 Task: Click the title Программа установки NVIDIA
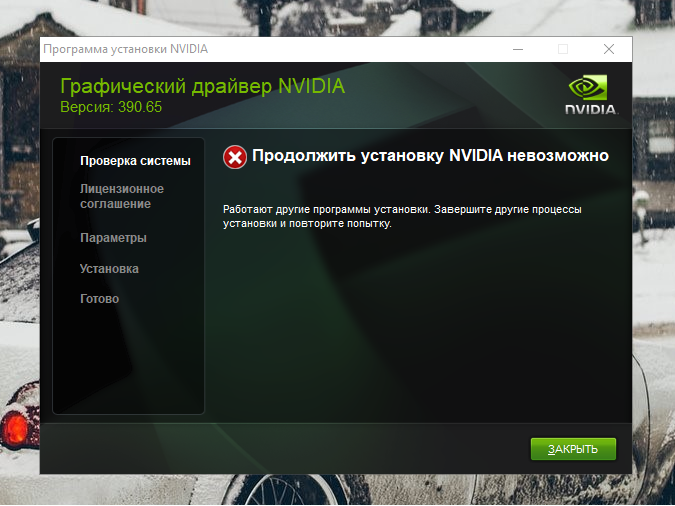[126, 49]
